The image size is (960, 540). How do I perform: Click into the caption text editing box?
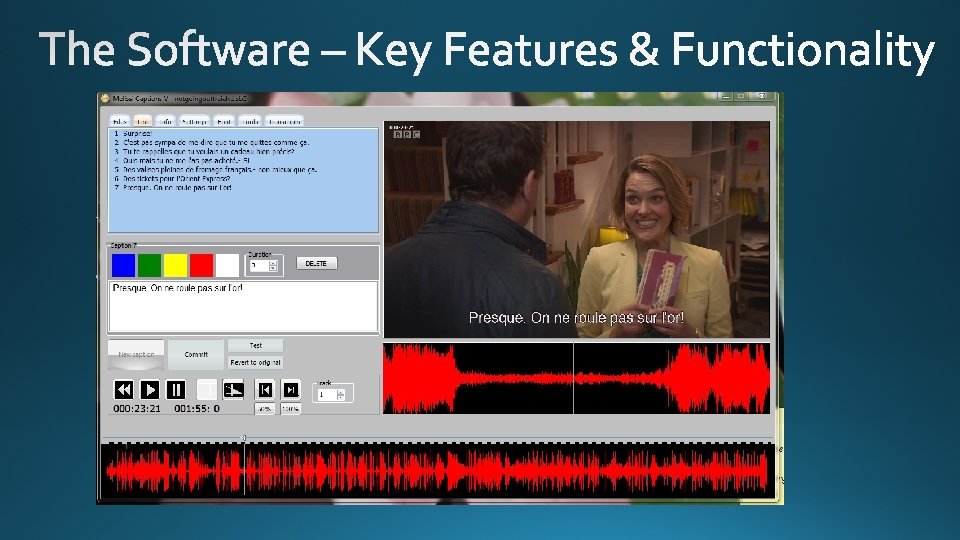(243, 307)
